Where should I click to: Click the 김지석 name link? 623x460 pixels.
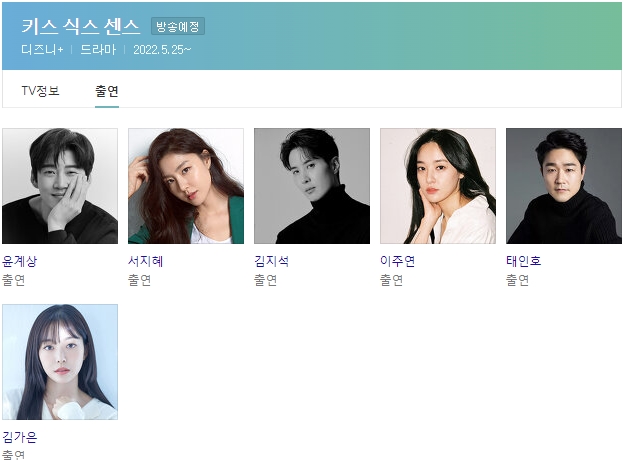pyautogui.click(x=271, y=261)
